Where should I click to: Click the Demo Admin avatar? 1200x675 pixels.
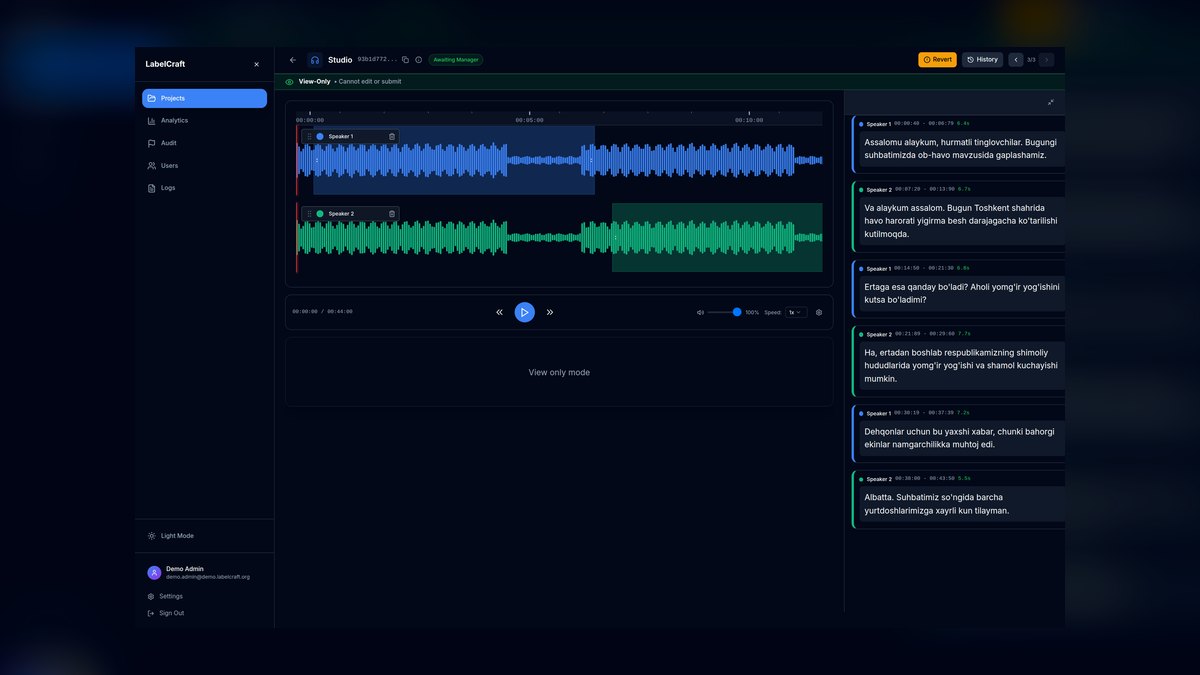154,573
